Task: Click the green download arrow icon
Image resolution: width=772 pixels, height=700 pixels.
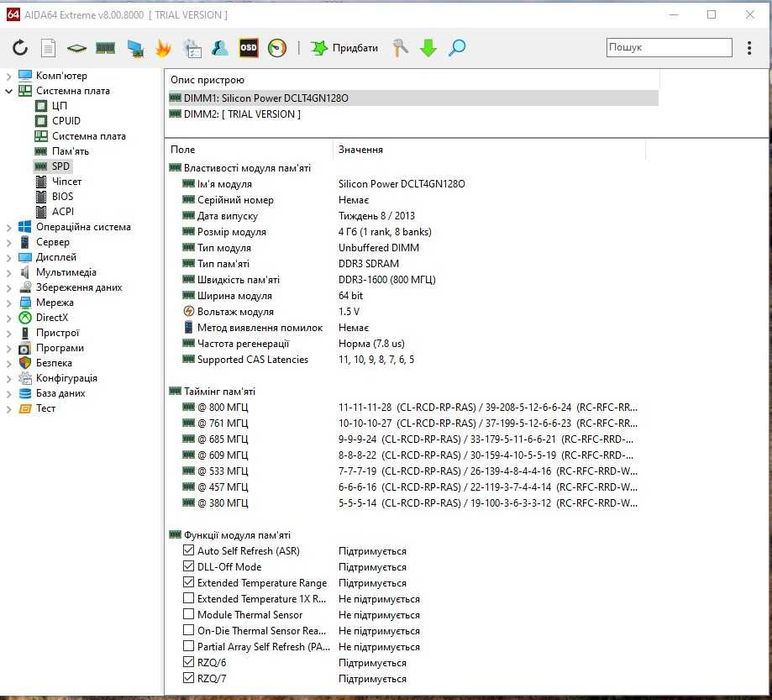Action: point(428,48)
